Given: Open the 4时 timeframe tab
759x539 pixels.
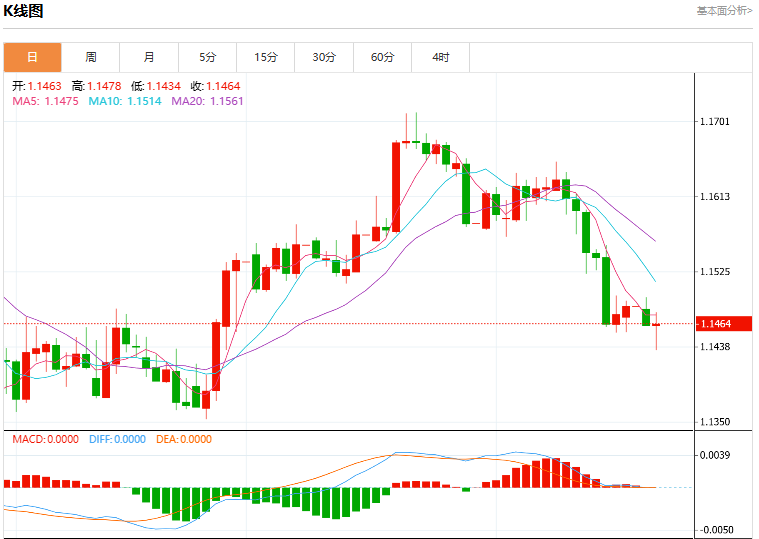Looking at the screenshot, I should (440, 57).
